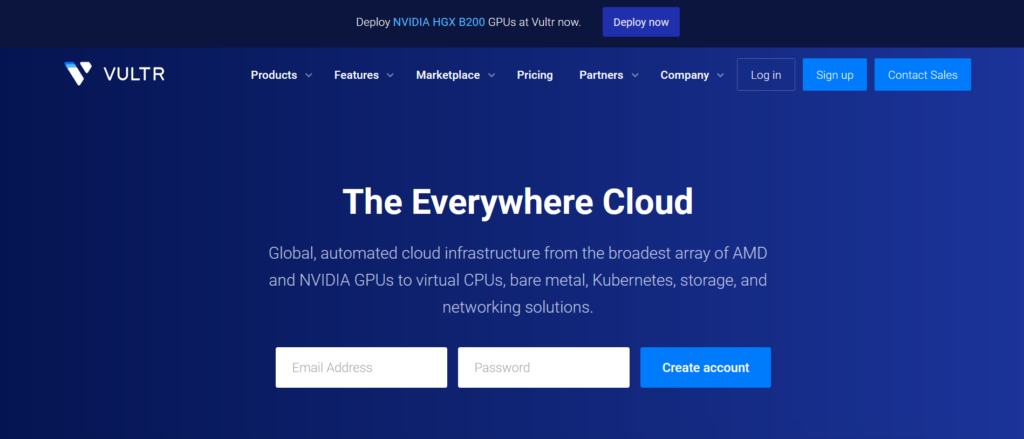1024x439 pixels.
Task: Click the Log in button
Action: (x=766, y=74)
